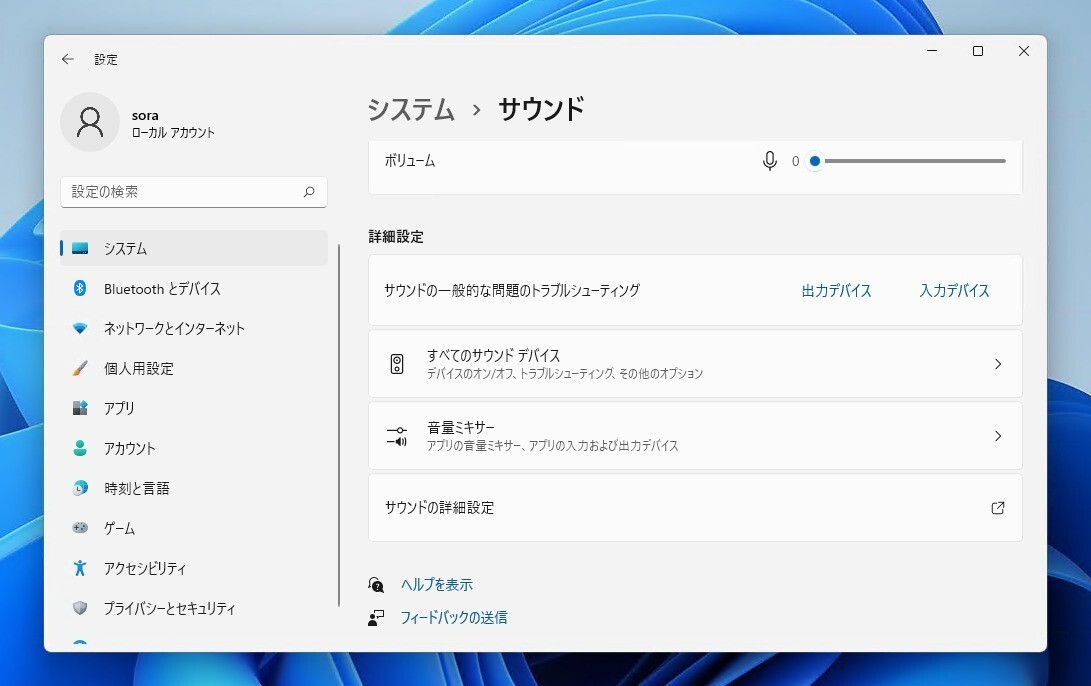1091x686 pixels.
Task: Open アプリ settings category
Action: 193,408
